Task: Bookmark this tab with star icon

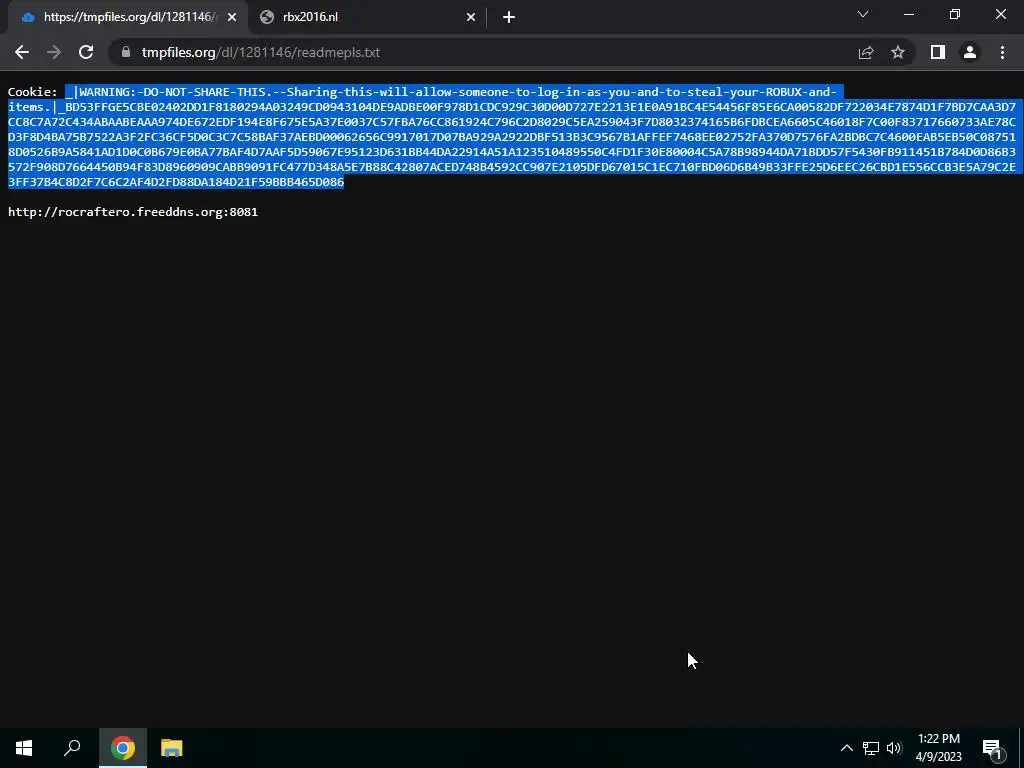Action: click(898, 52)
